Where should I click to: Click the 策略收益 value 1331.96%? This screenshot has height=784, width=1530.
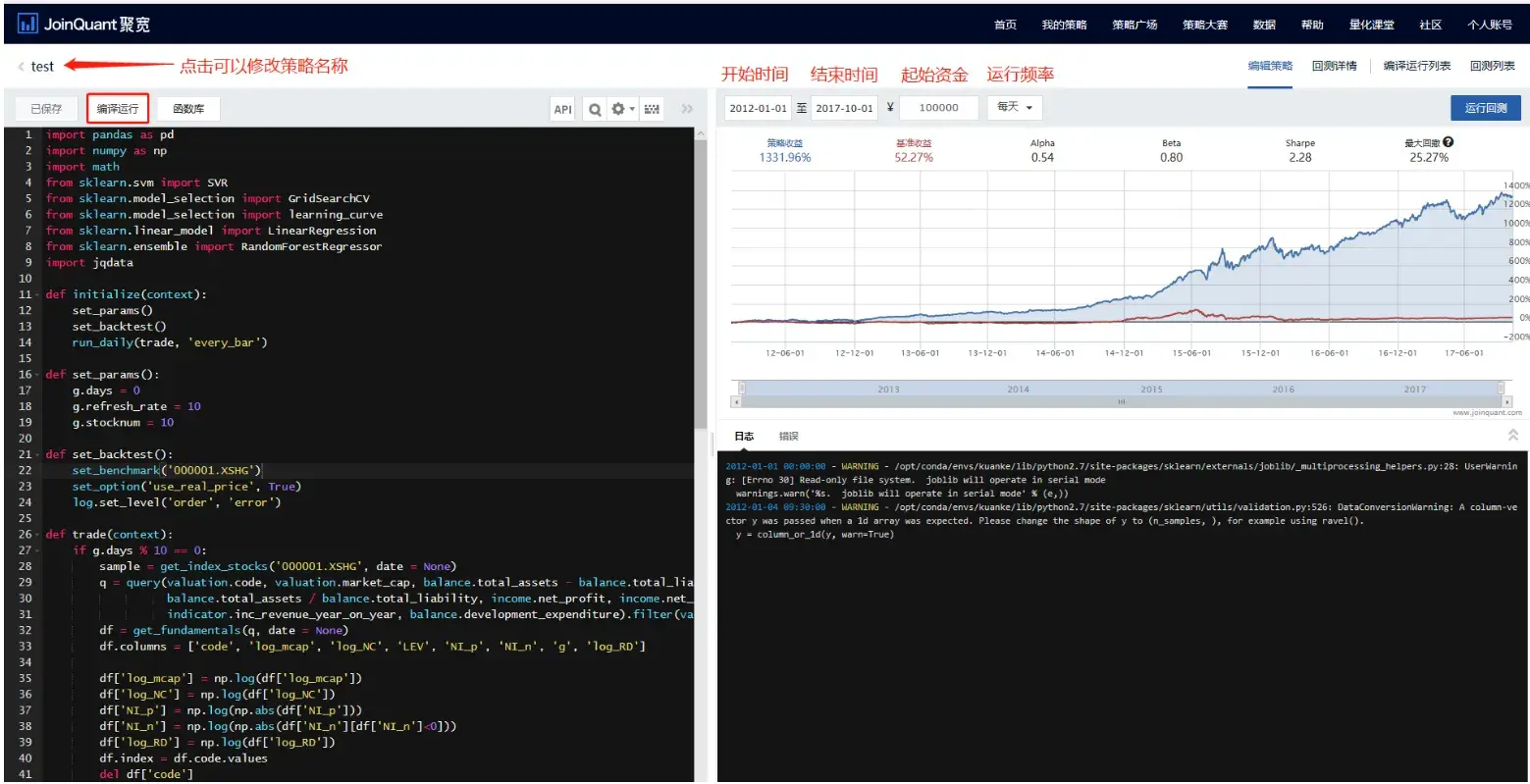coord(785,157)
